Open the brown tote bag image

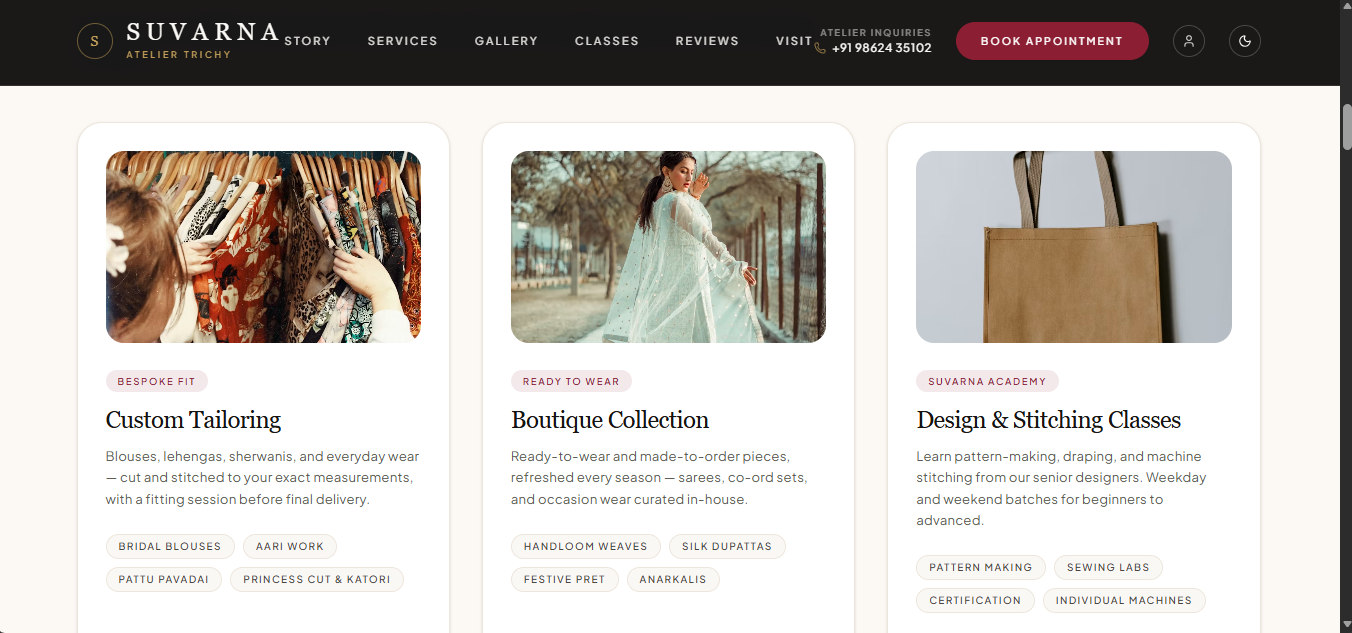(1074, 247)
